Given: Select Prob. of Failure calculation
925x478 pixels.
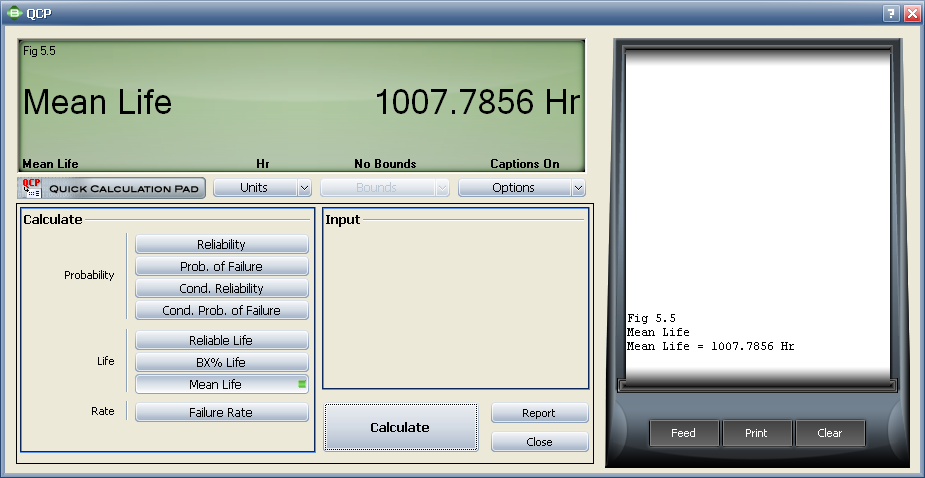Looking at the screenshot, I should (x=221, y=266).
